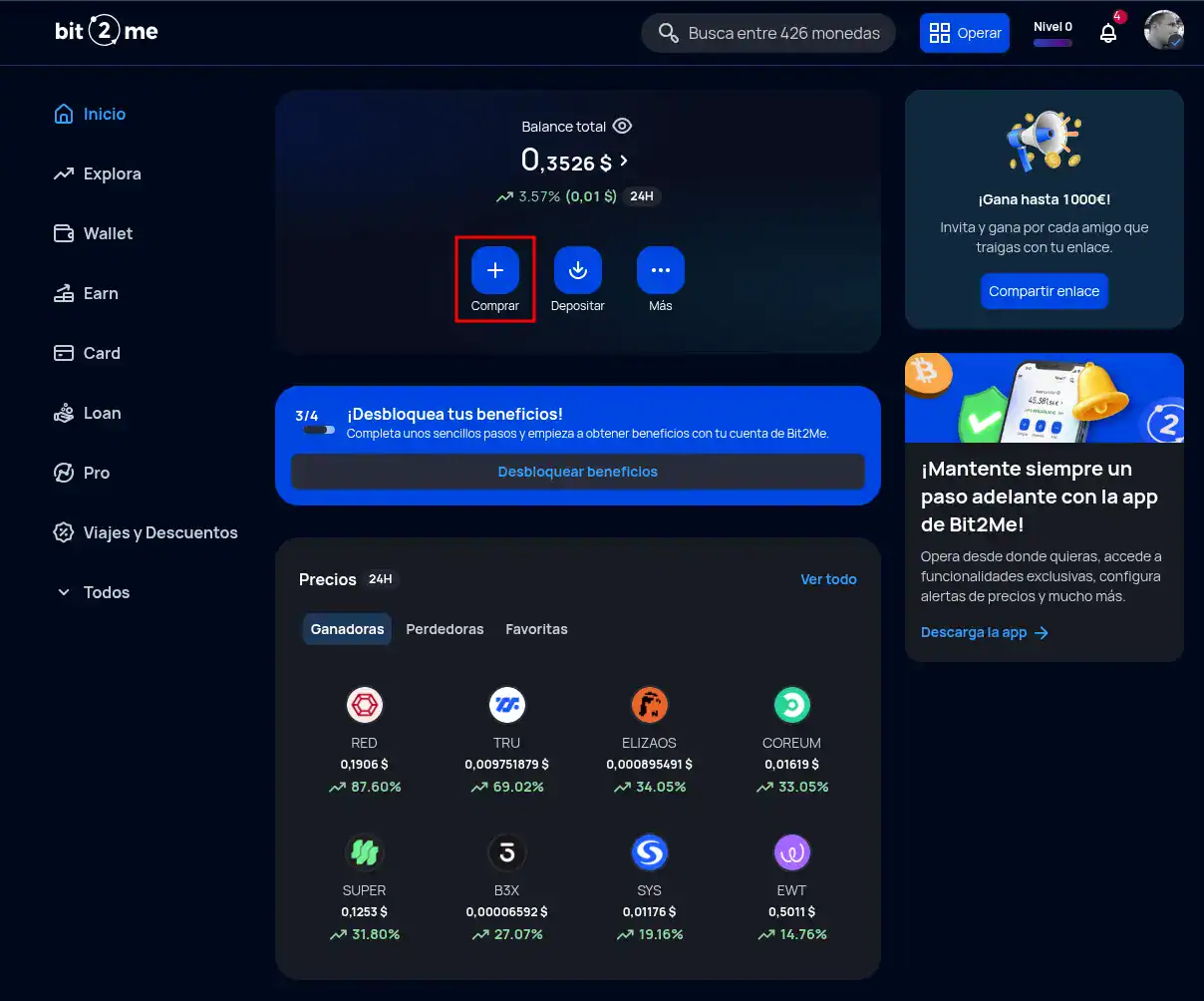The height and width of the screenshot is (1001, 1204).
Task: Click the Depositar download icon
Action: tap(578, 270)
